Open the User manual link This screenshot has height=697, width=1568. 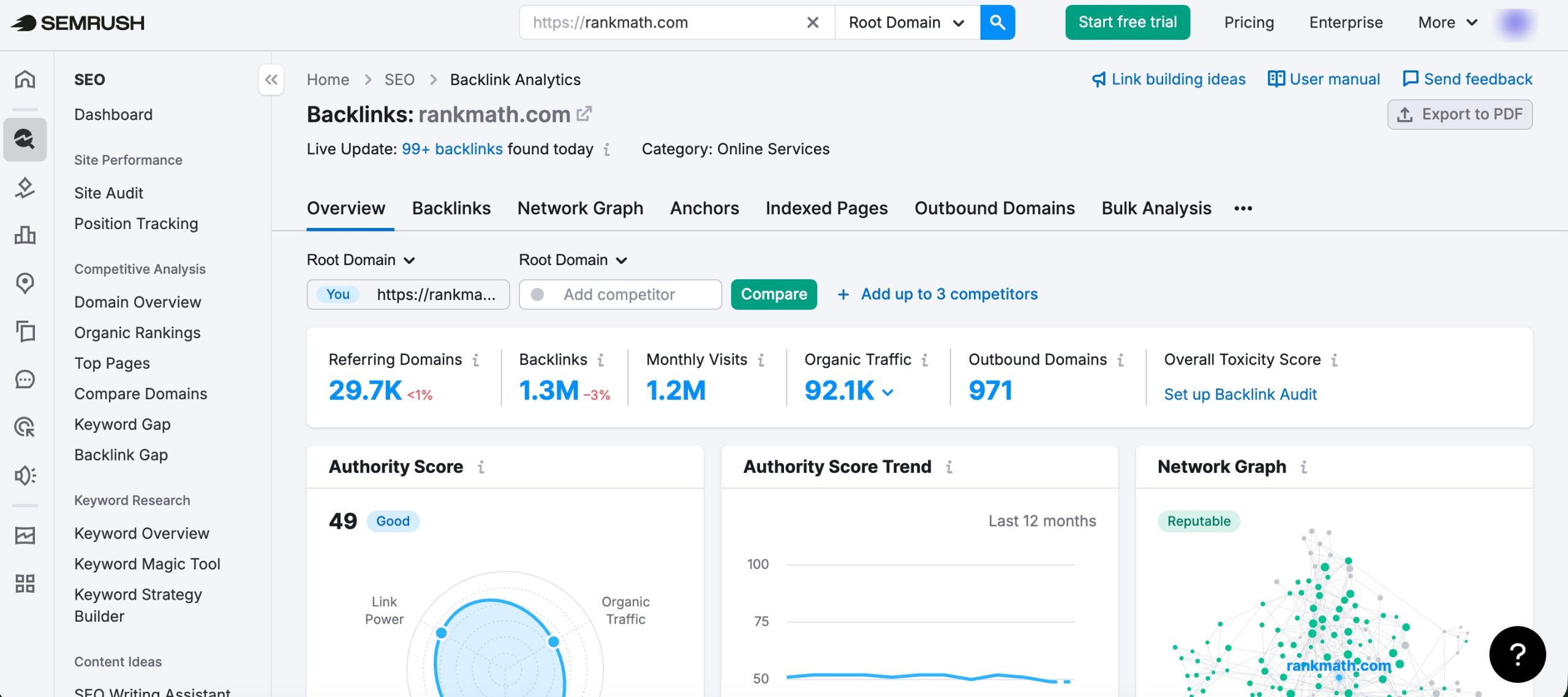1324,80
